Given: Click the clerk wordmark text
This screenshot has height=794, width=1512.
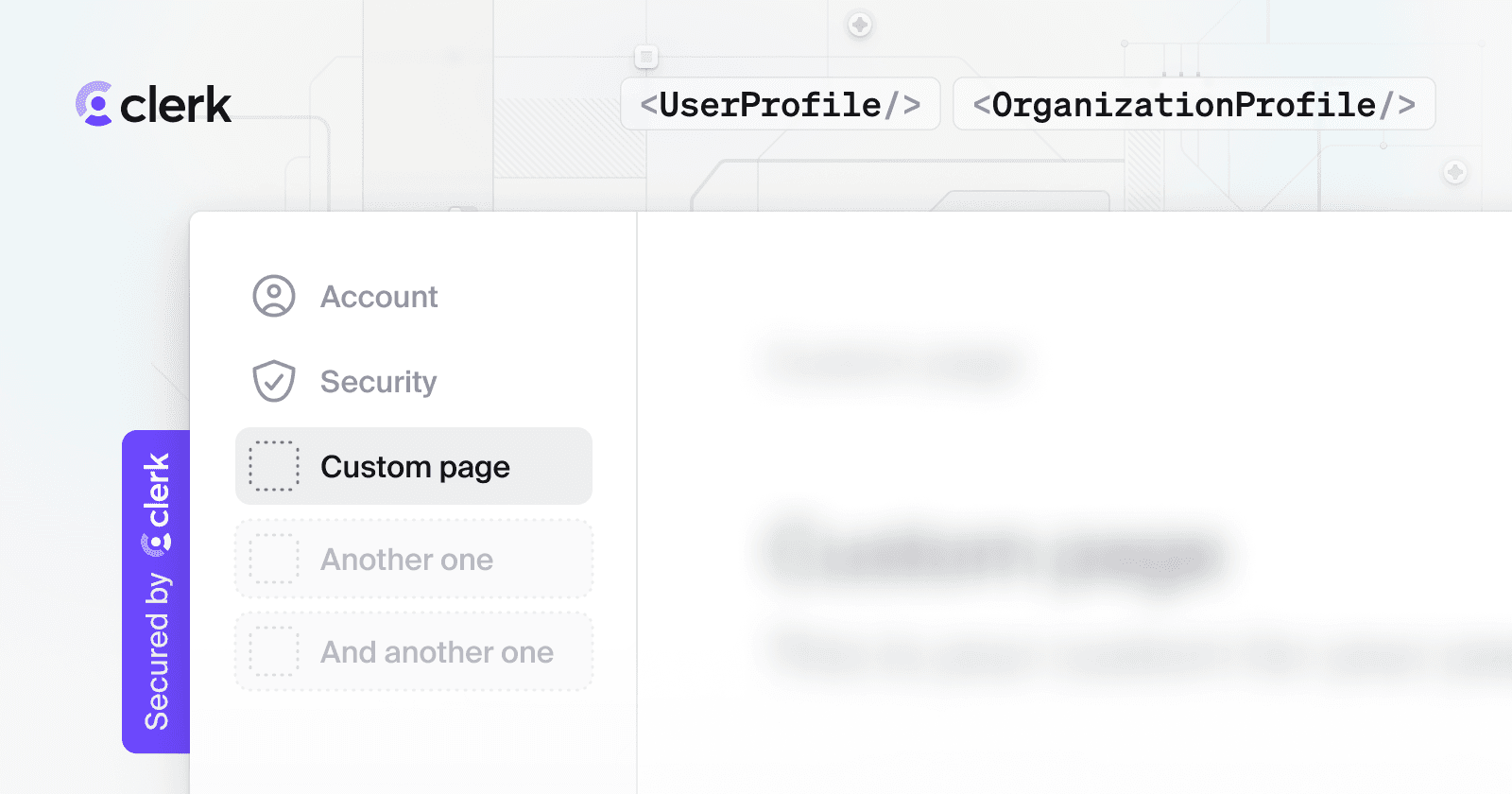Looking at the screenshot, I should [x=176, y=105].
